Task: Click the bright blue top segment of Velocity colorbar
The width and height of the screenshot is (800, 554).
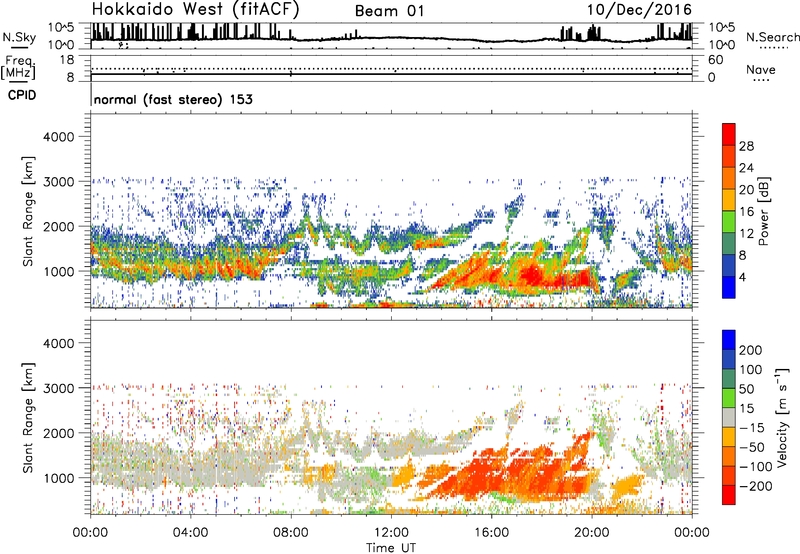Action: click(729, 340)
